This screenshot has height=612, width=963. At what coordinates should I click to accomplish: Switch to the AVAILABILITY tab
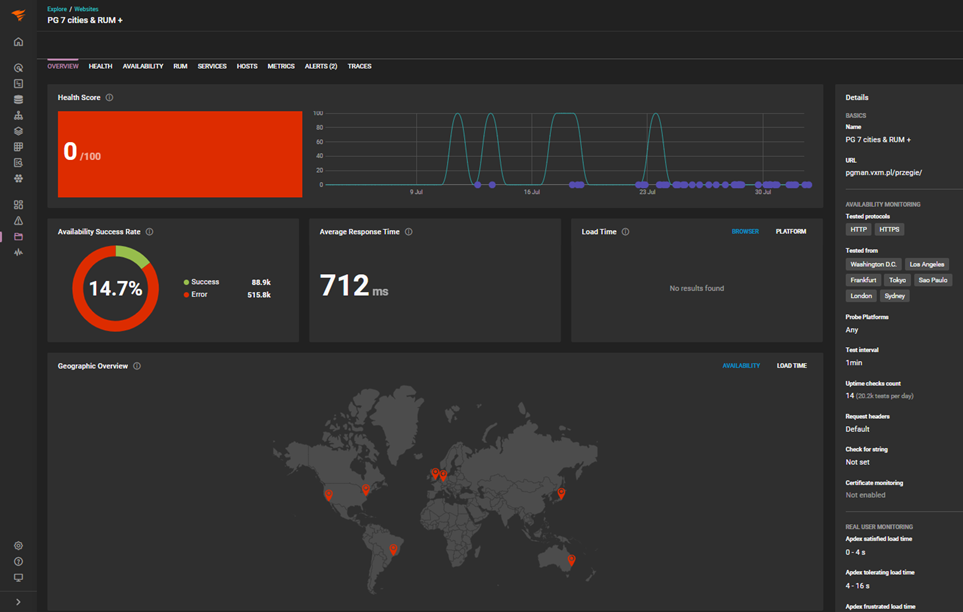click(142, 66)
